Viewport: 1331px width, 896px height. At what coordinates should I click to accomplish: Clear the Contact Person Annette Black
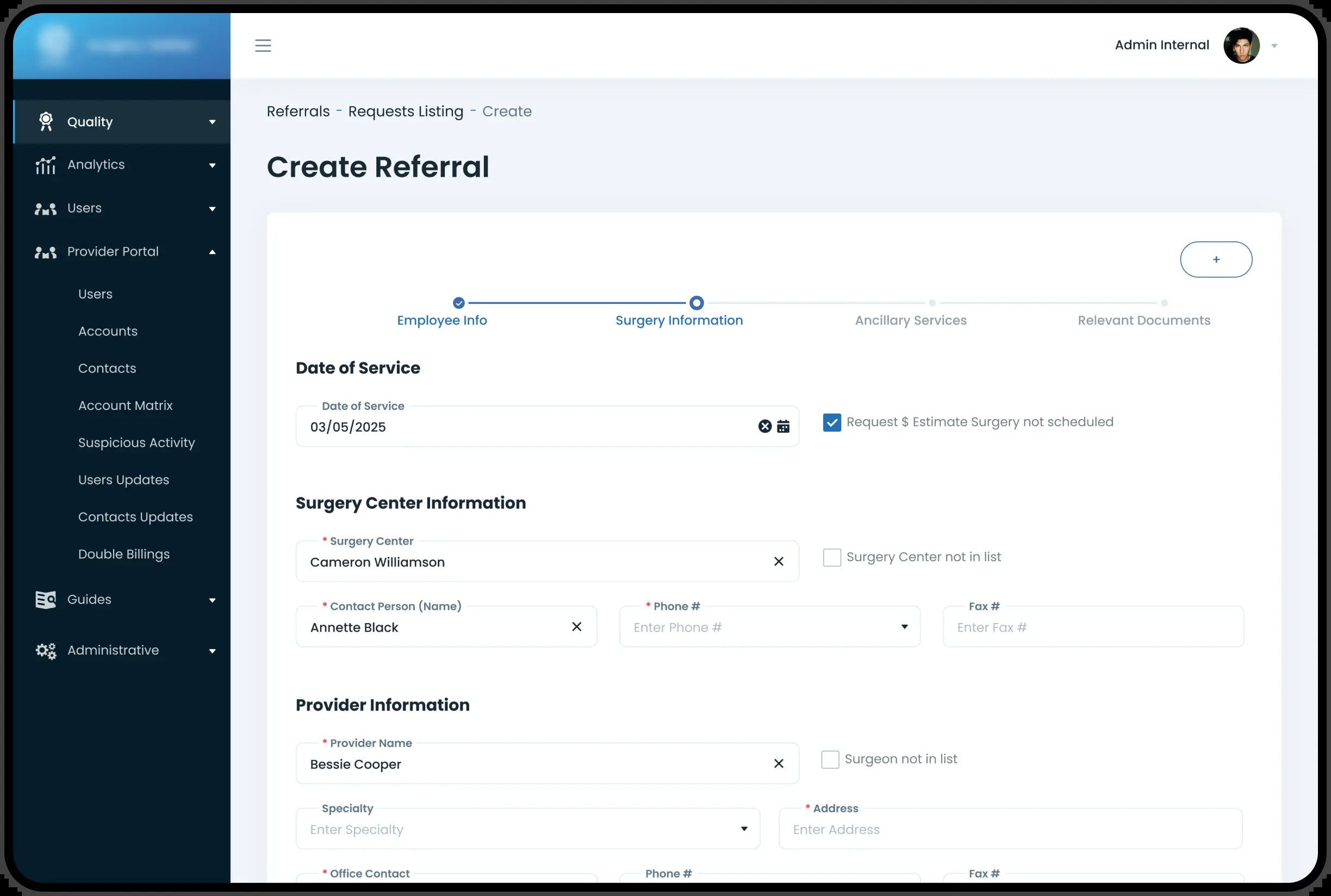pos(577,627)
